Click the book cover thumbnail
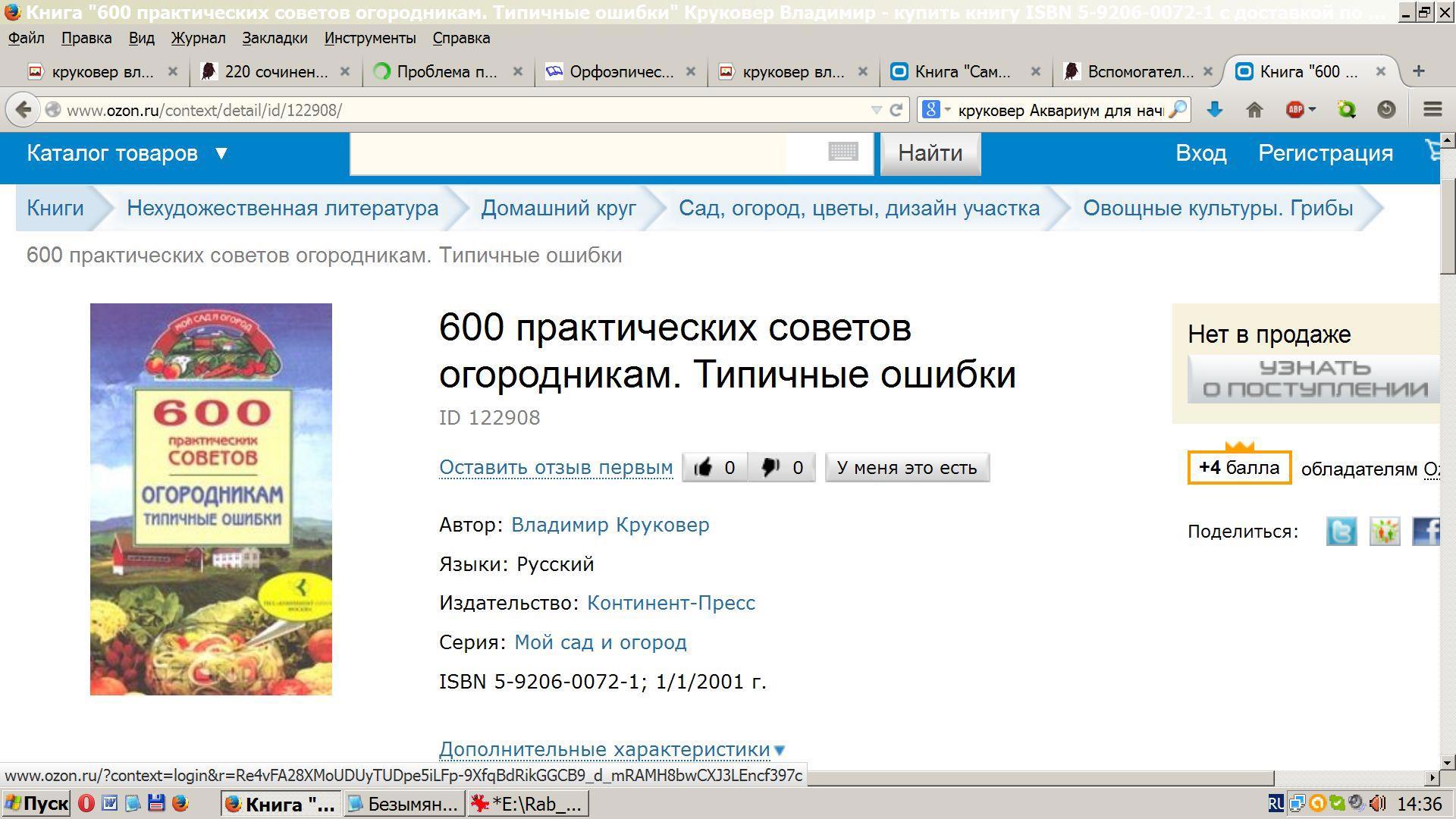 (211, 499)
